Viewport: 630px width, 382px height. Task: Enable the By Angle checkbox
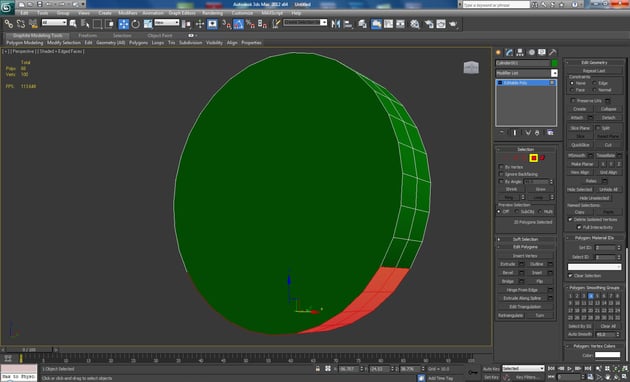tap(501, 182)
